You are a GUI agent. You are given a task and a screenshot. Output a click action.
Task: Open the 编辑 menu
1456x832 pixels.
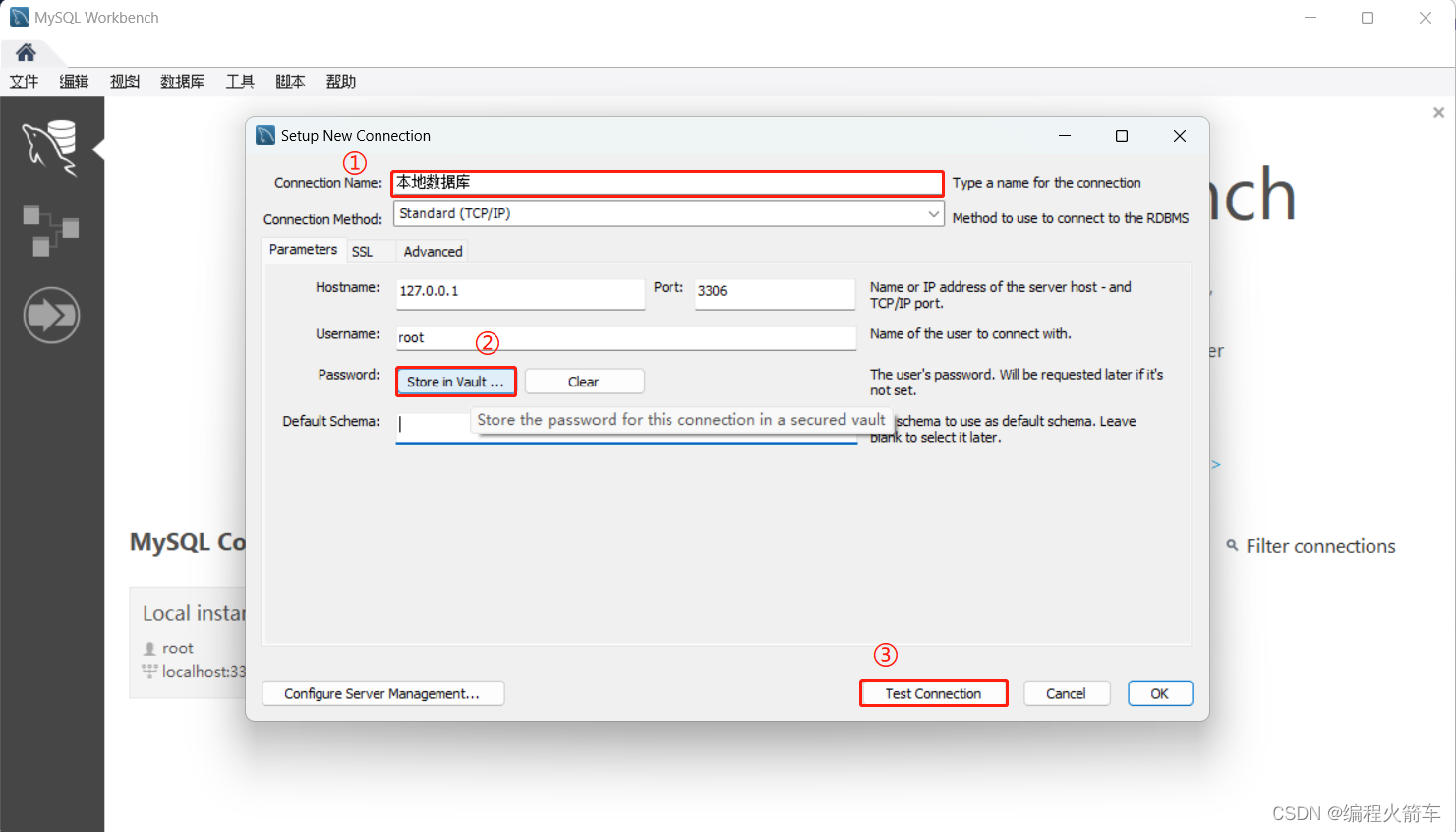(x=74, y=81)
